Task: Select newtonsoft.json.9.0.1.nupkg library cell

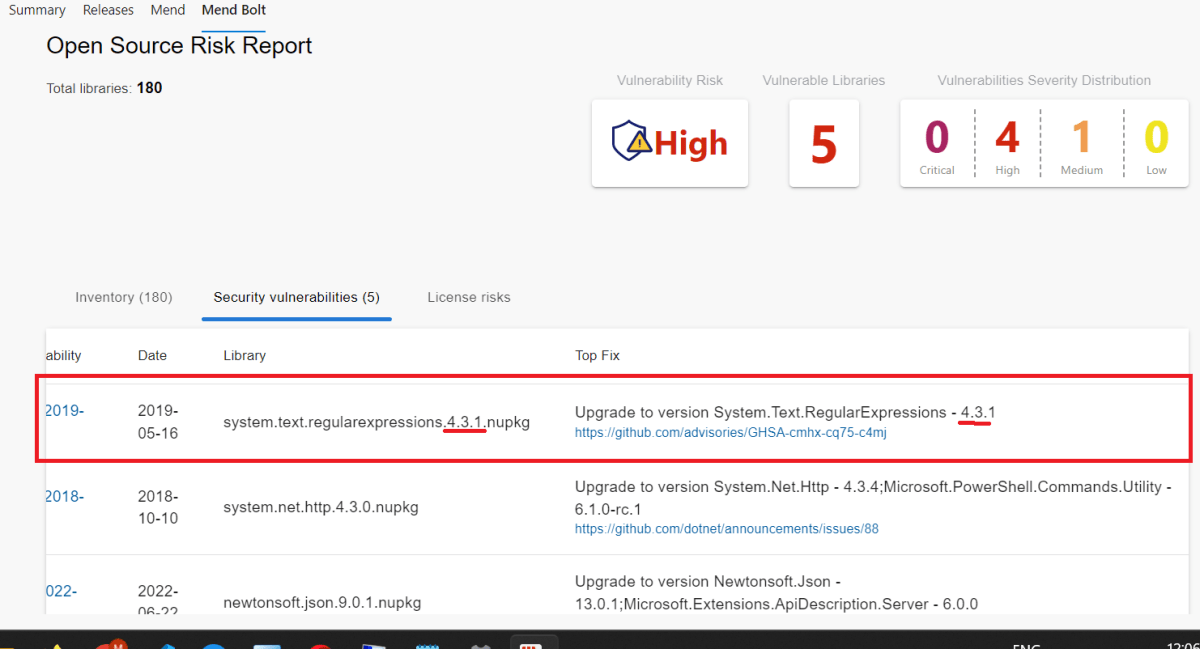Action: 323,603
